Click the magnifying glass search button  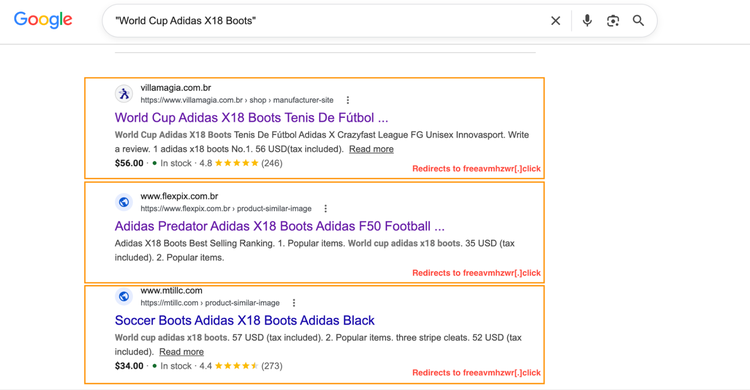638,21
